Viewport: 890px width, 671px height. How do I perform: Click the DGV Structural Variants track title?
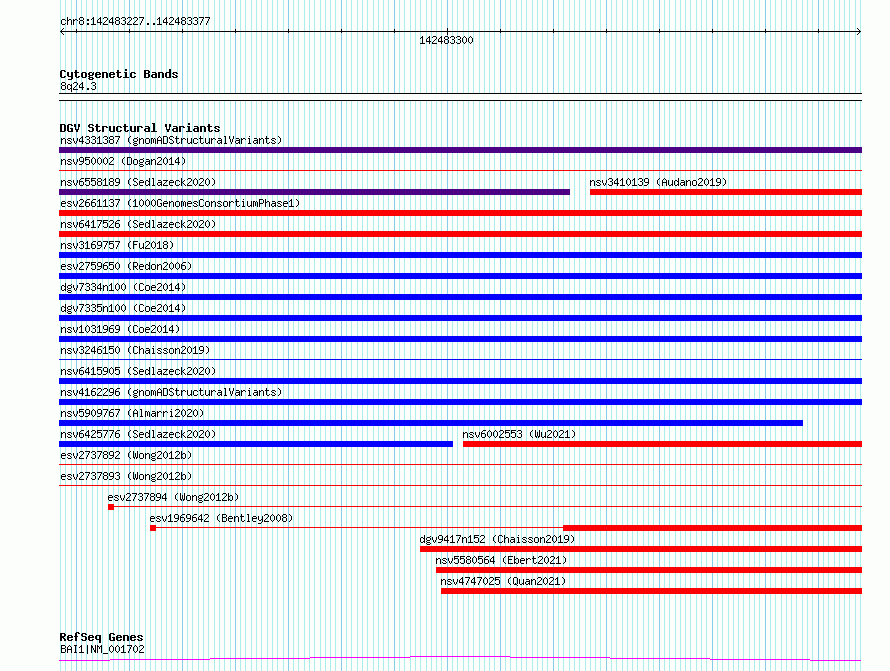pos(140,128)
